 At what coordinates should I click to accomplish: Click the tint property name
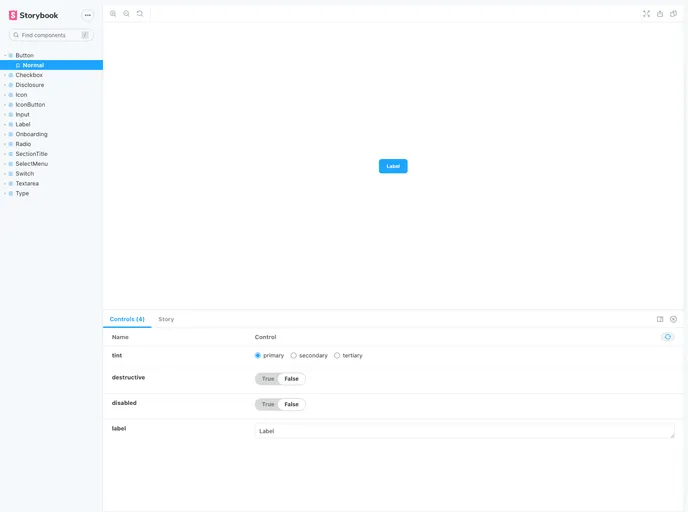[x=117, y=355]
